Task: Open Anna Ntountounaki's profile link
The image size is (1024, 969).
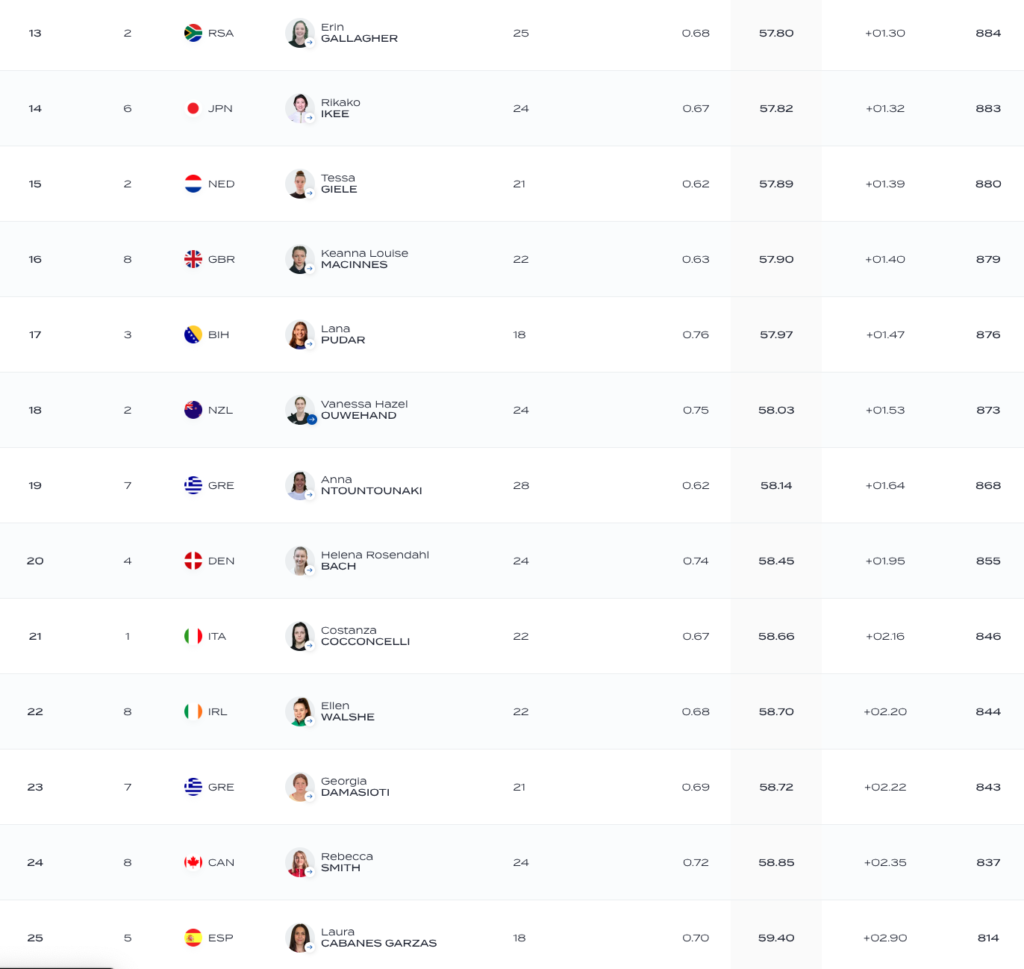Action: 371,485
